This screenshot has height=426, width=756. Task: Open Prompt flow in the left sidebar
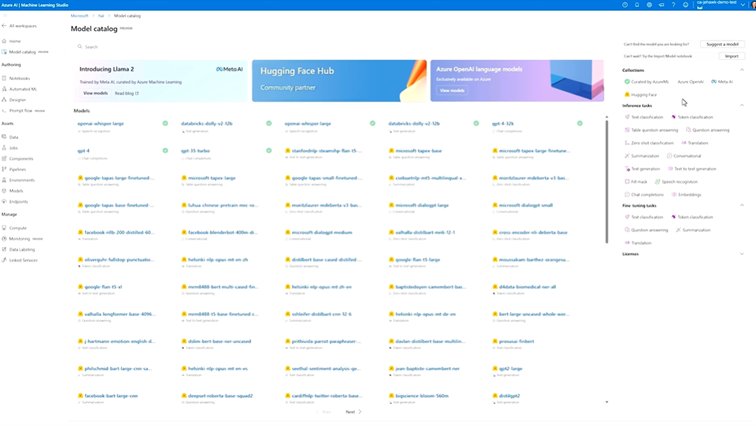click(x=24, y=111)
